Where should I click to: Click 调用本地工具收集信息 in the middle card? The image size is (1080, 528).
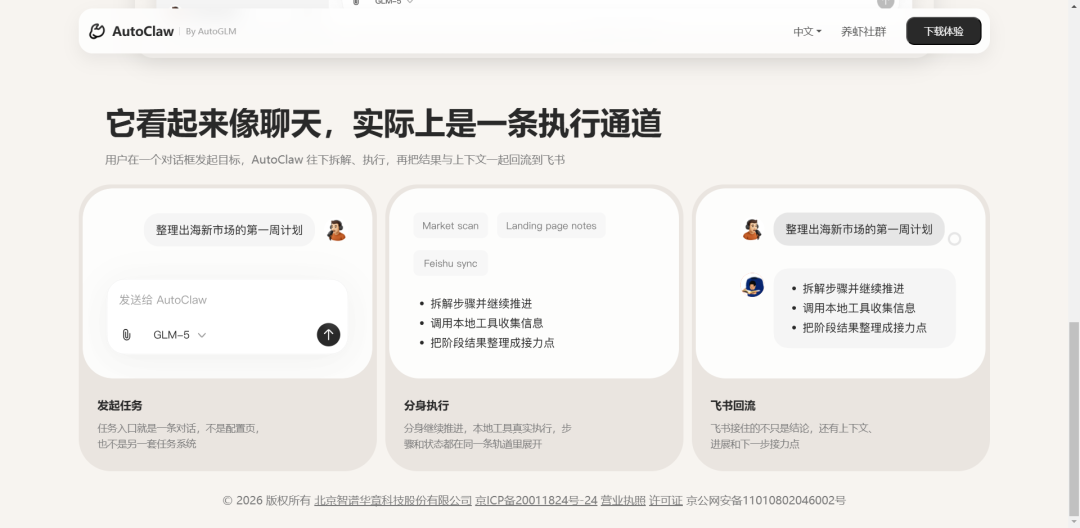click(x=486, y=323)
